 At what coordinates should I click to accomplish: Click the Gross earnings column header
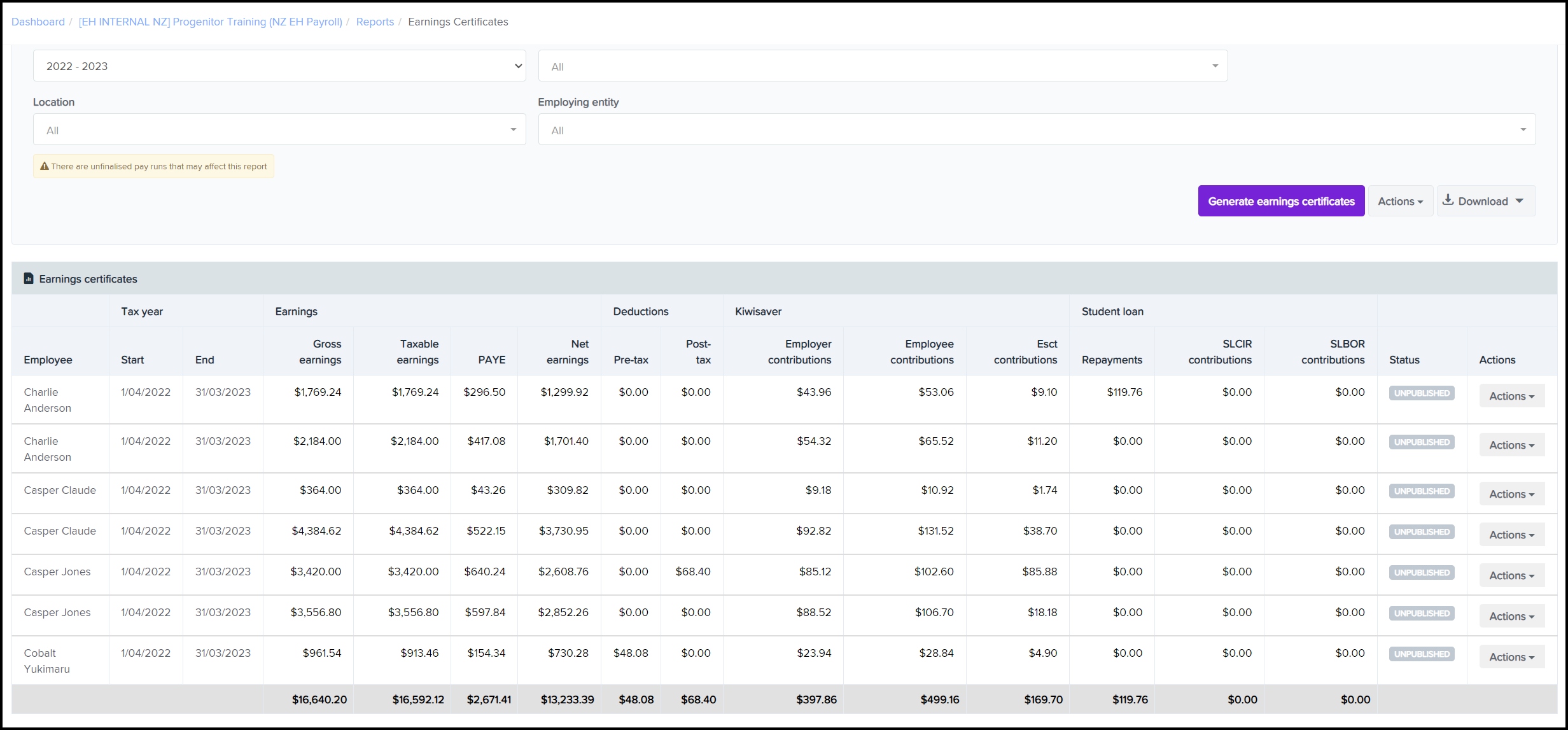click(x=319, y=351)
